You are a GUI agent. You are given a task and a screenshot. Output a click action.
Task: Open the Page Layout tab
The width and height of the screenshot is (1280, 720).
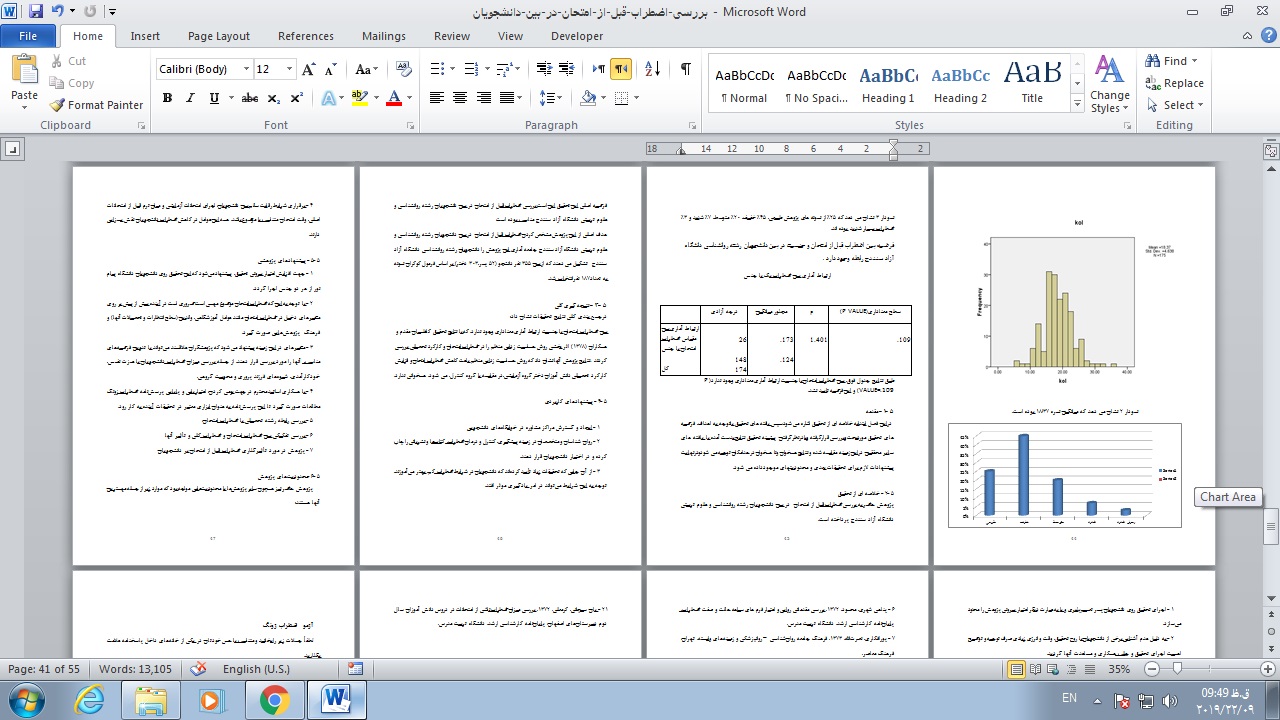pyautogui.click(x=219, y=36)
